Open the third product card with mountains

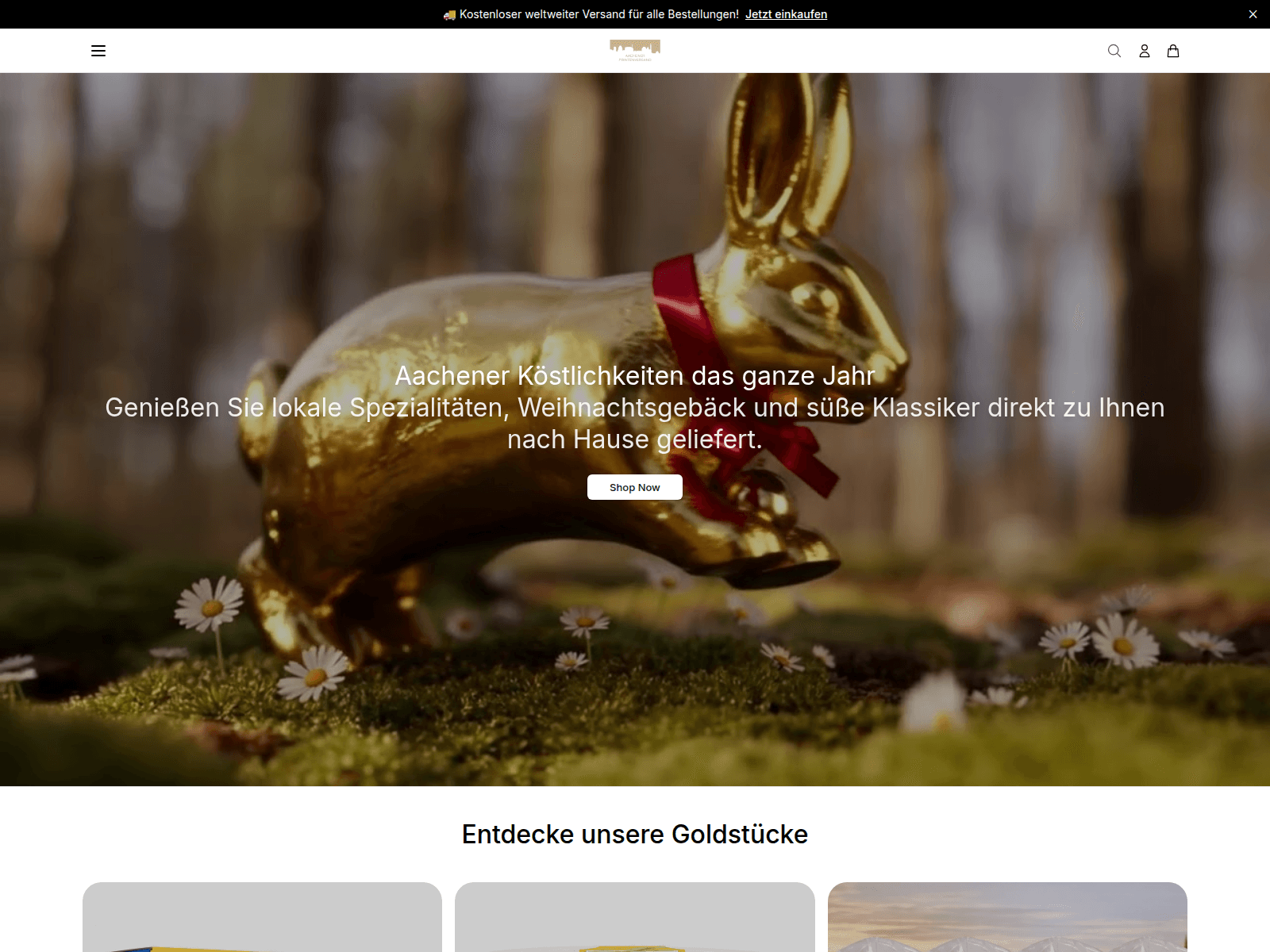point(1007,917)
